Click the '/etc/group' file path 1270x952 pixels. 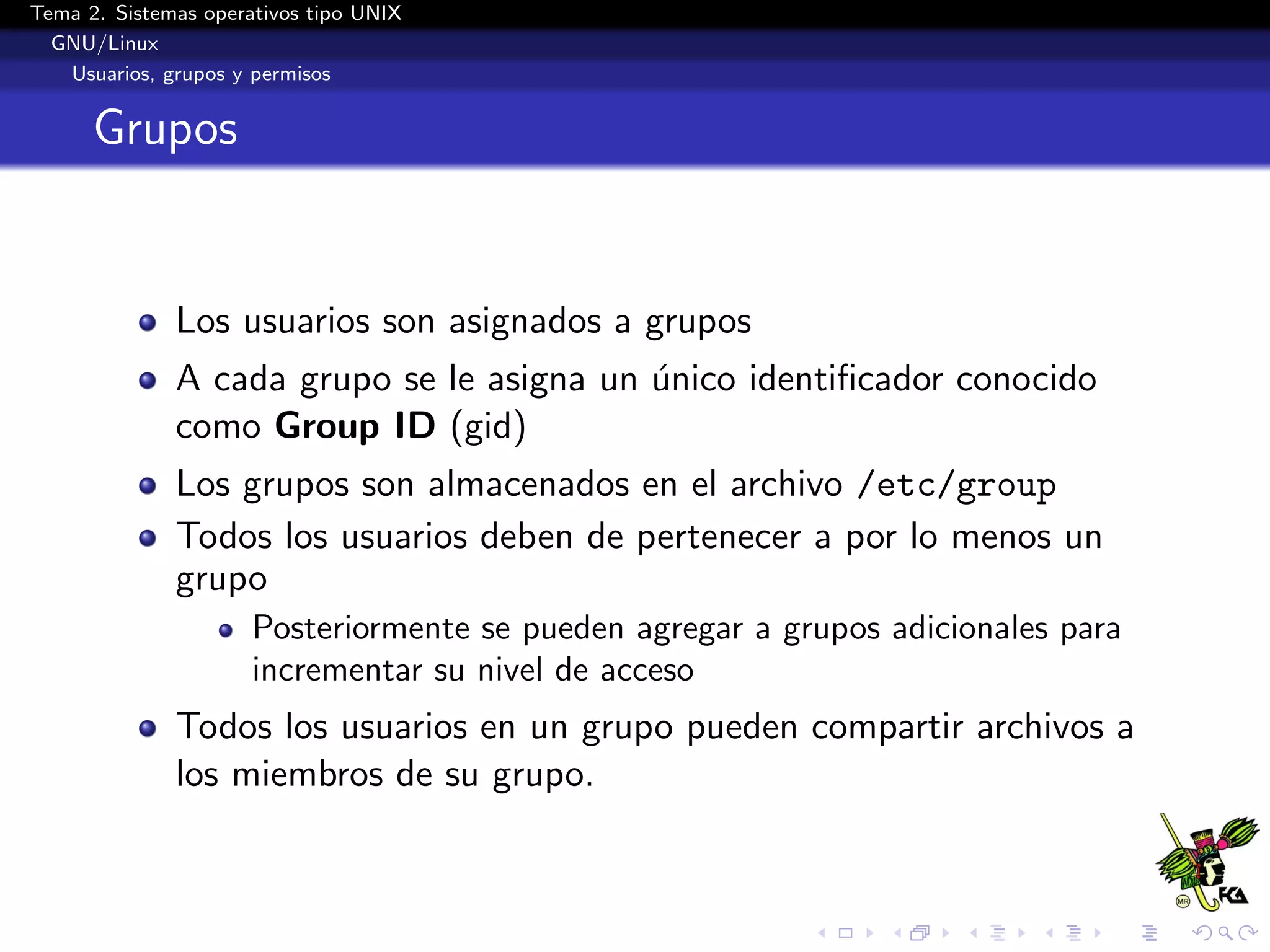point(956,485)
